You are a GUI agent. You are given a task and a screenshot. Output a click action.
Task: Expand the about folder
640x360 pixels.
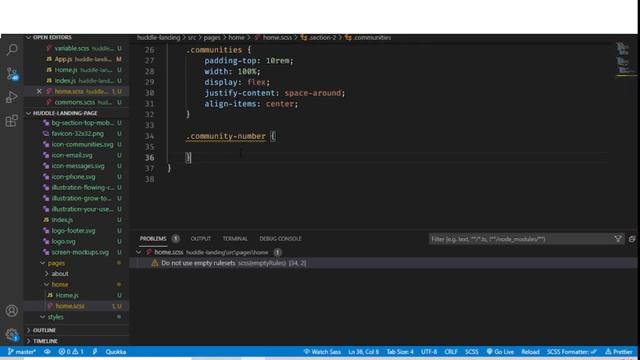click(60, 274)
